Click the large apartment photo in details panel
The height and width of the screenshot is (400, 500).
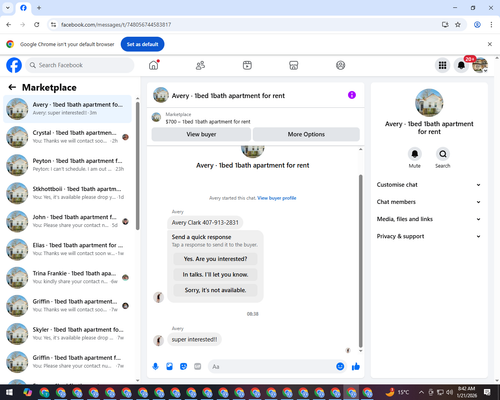coord(429,103)
